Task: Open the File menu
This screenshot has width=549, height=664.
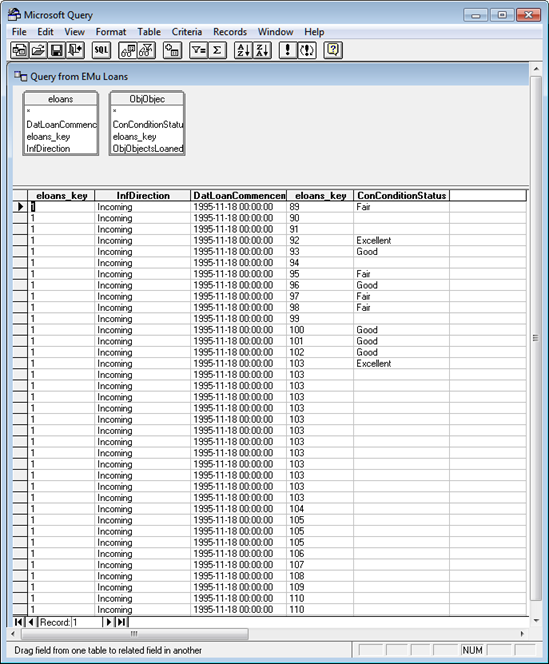Action: click(19, 32)
